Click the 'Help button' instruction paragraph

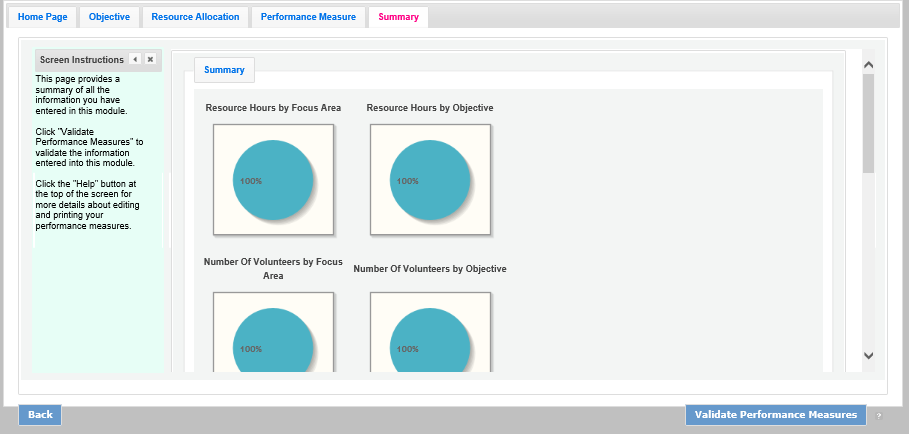click(x=88, y=205)
